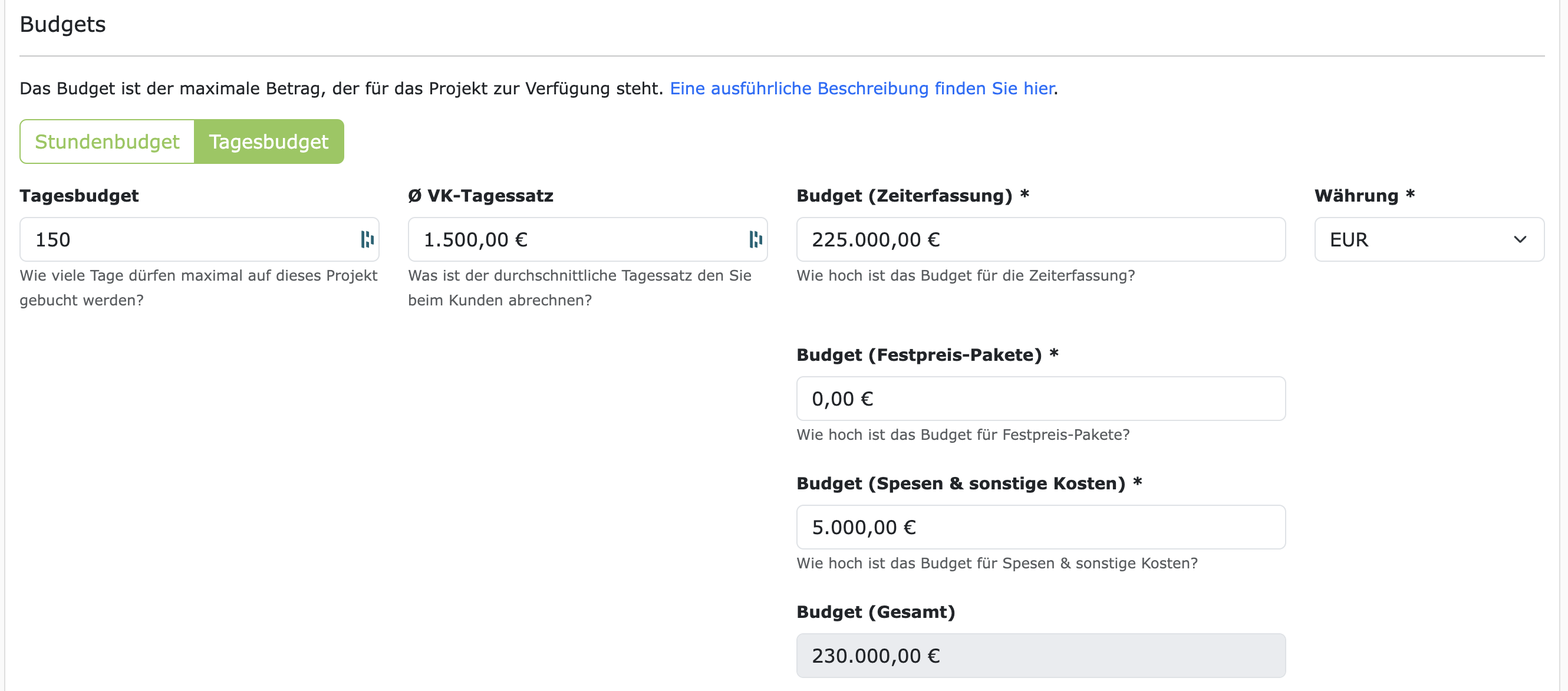Click the VK-Tagessatz field showing 1.500,00 €
Image resolution: width=1568 pixels, height=691 pixels.
[x=572, y=239]
